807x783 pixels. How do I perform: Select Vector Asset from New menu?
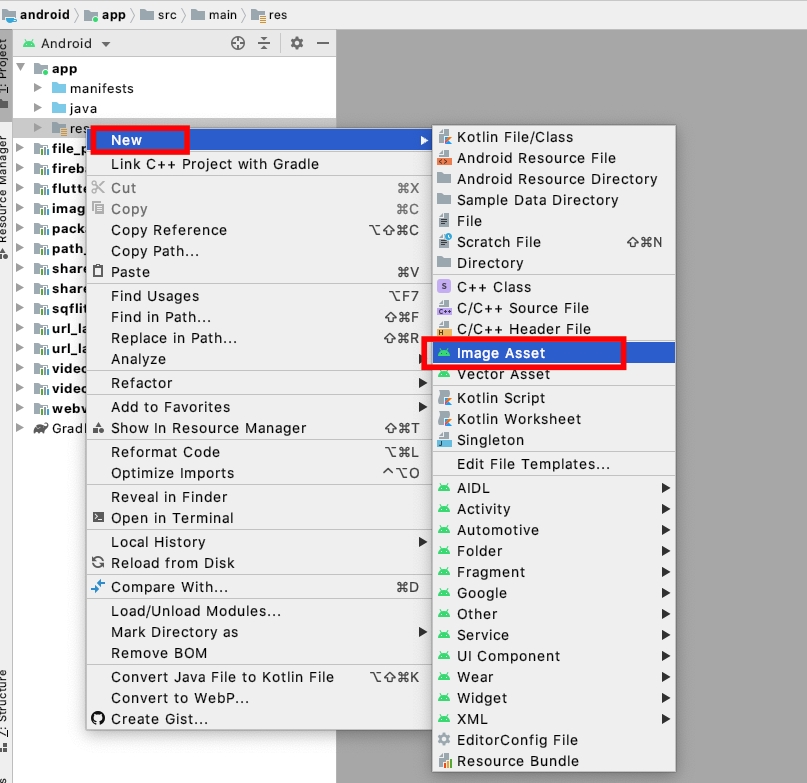pos(503,374)
